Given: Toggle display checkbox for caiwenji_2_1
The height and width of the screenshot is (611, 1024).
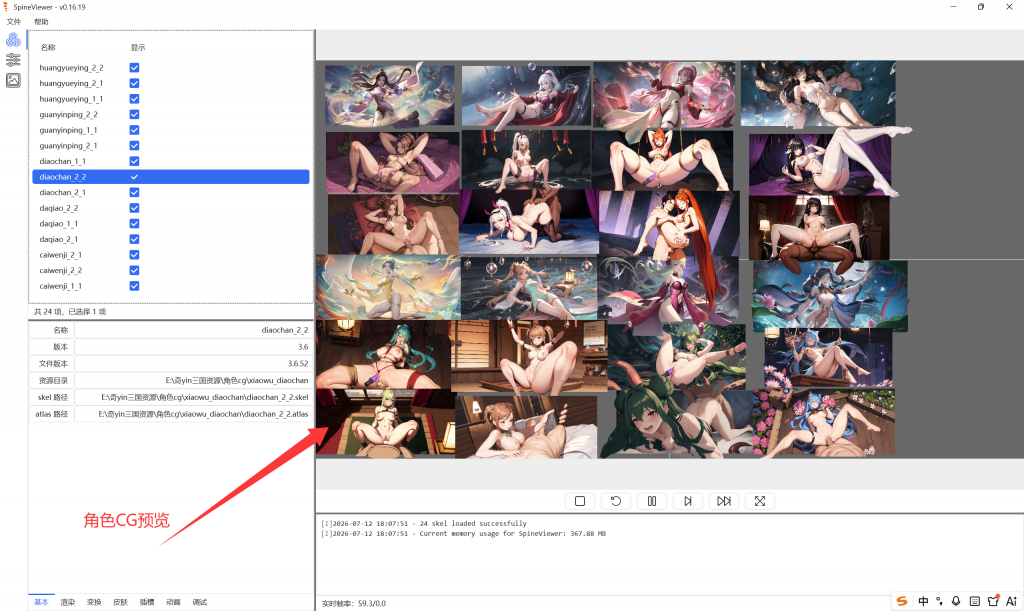Looking at the screenshot, I should (134, 255).
